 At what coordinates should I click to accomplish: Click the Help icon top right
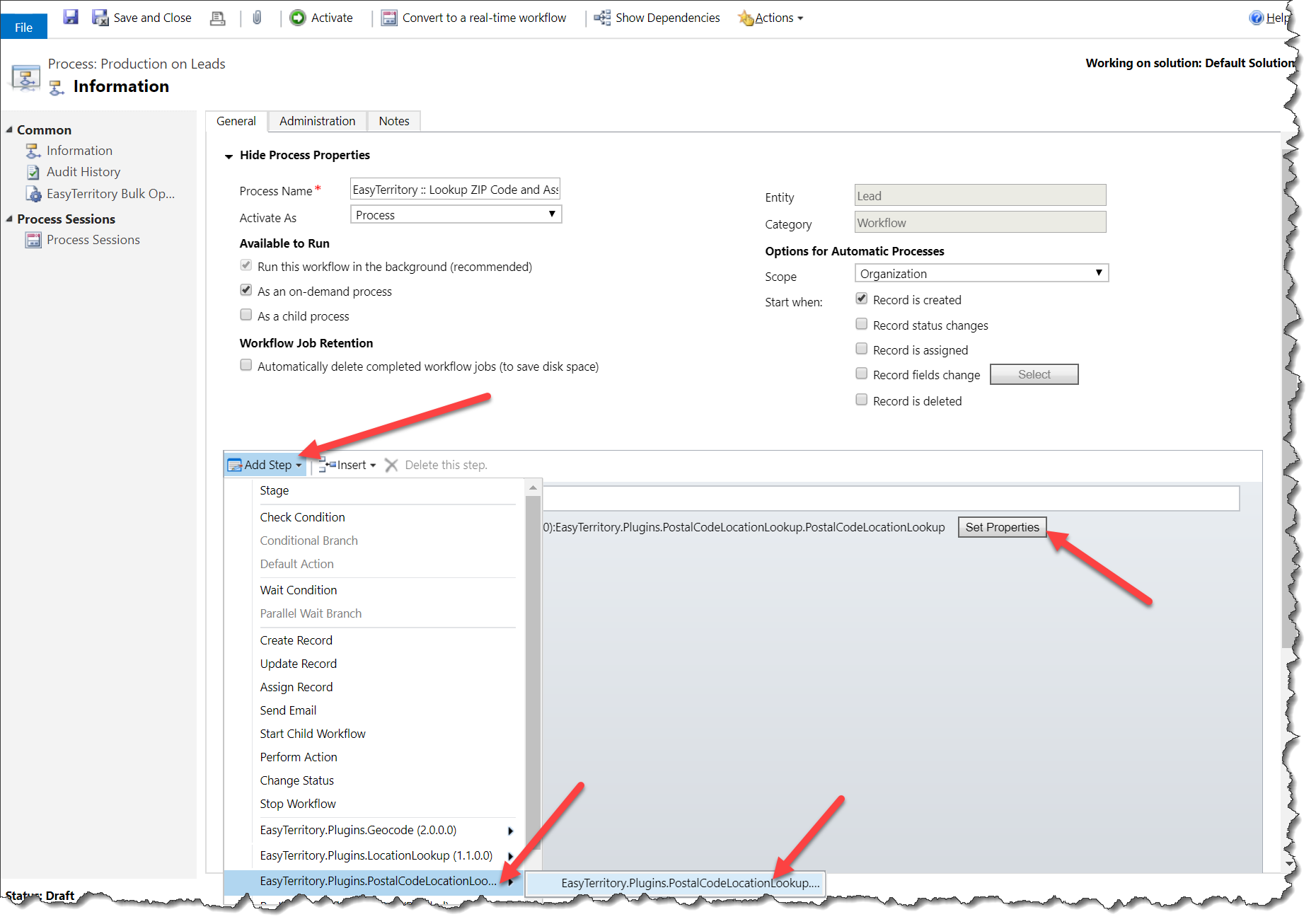click(x=1258, y=17)
